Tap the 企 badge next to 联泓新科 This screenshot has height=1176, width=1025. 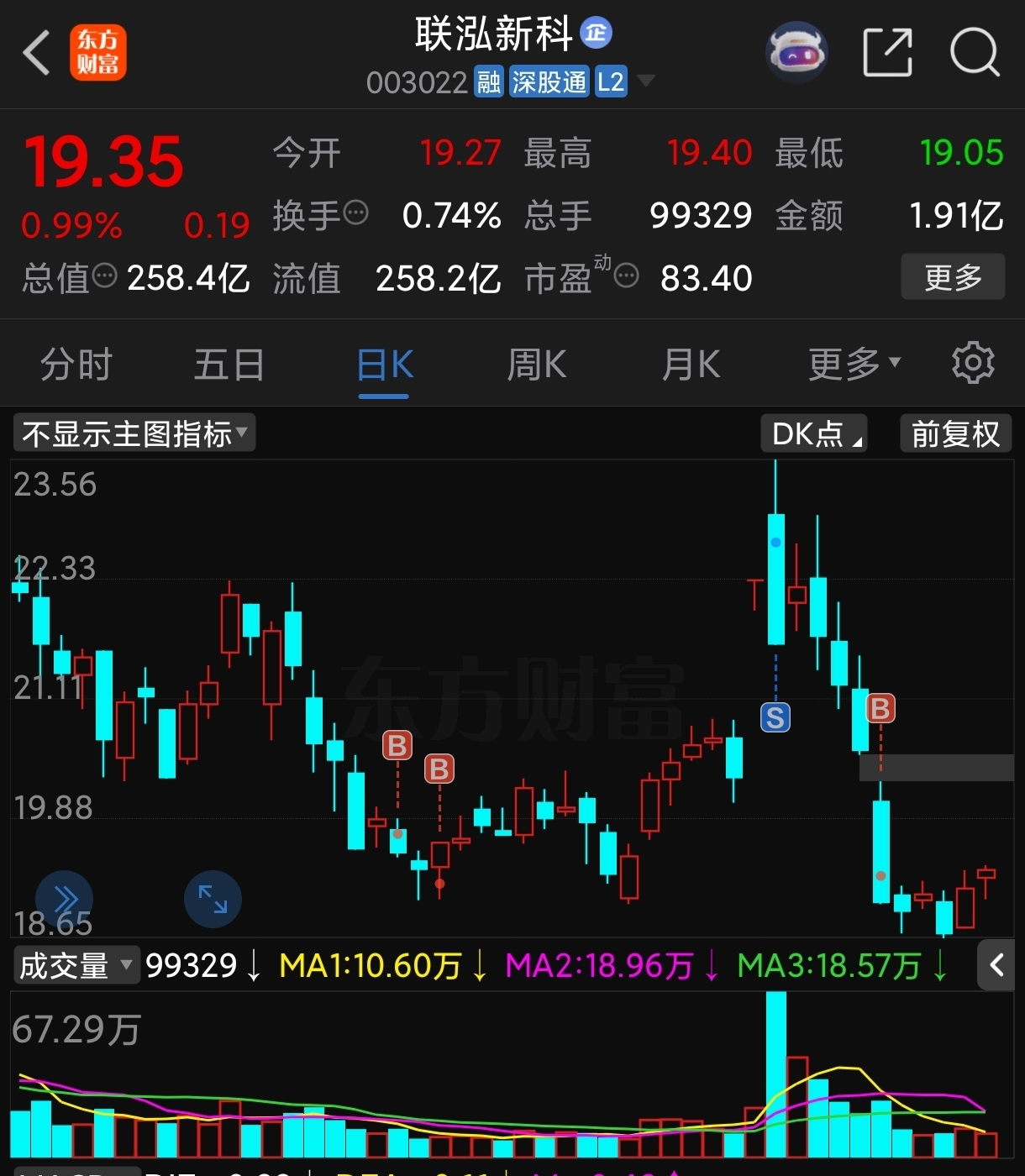click(x=596, y=33)
